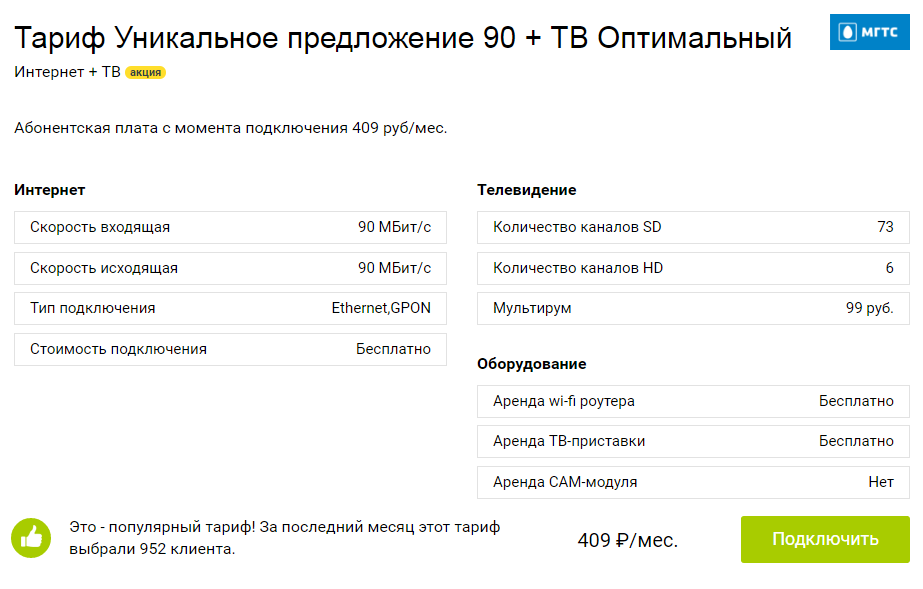
Task: Click the Стоимость подключения row
Action: click(x=230, y=350)
